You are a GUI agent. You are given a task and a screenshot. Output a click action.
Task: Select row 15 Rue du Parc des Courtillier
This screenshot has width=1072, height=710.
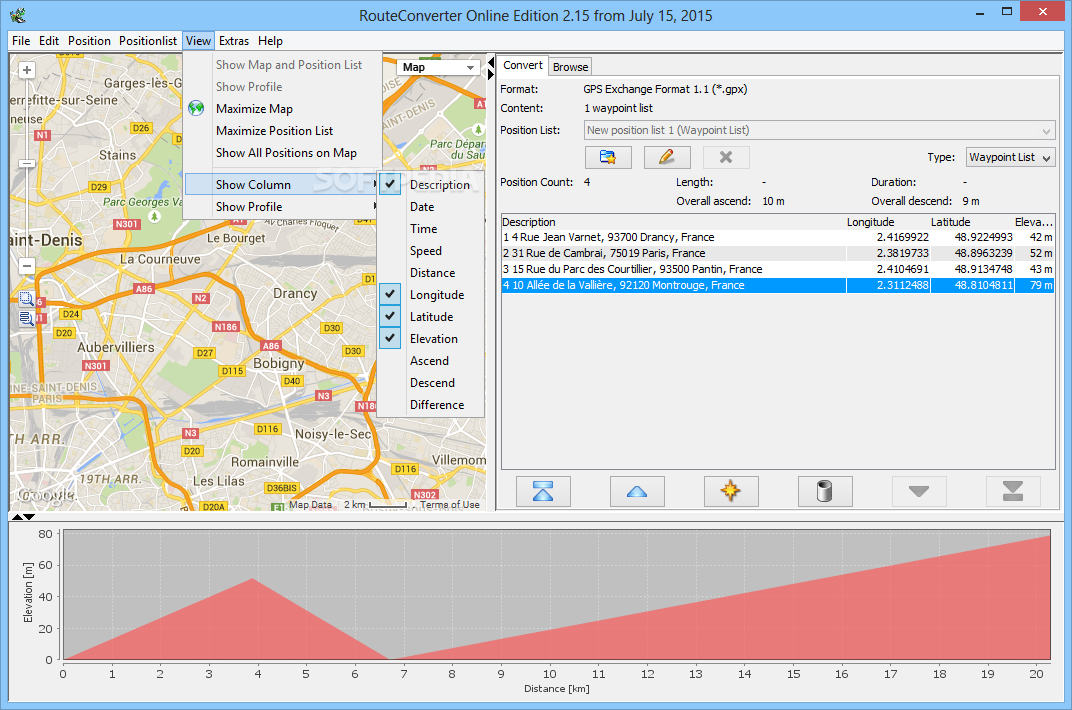pyautogui.click(x=777, y=269)
